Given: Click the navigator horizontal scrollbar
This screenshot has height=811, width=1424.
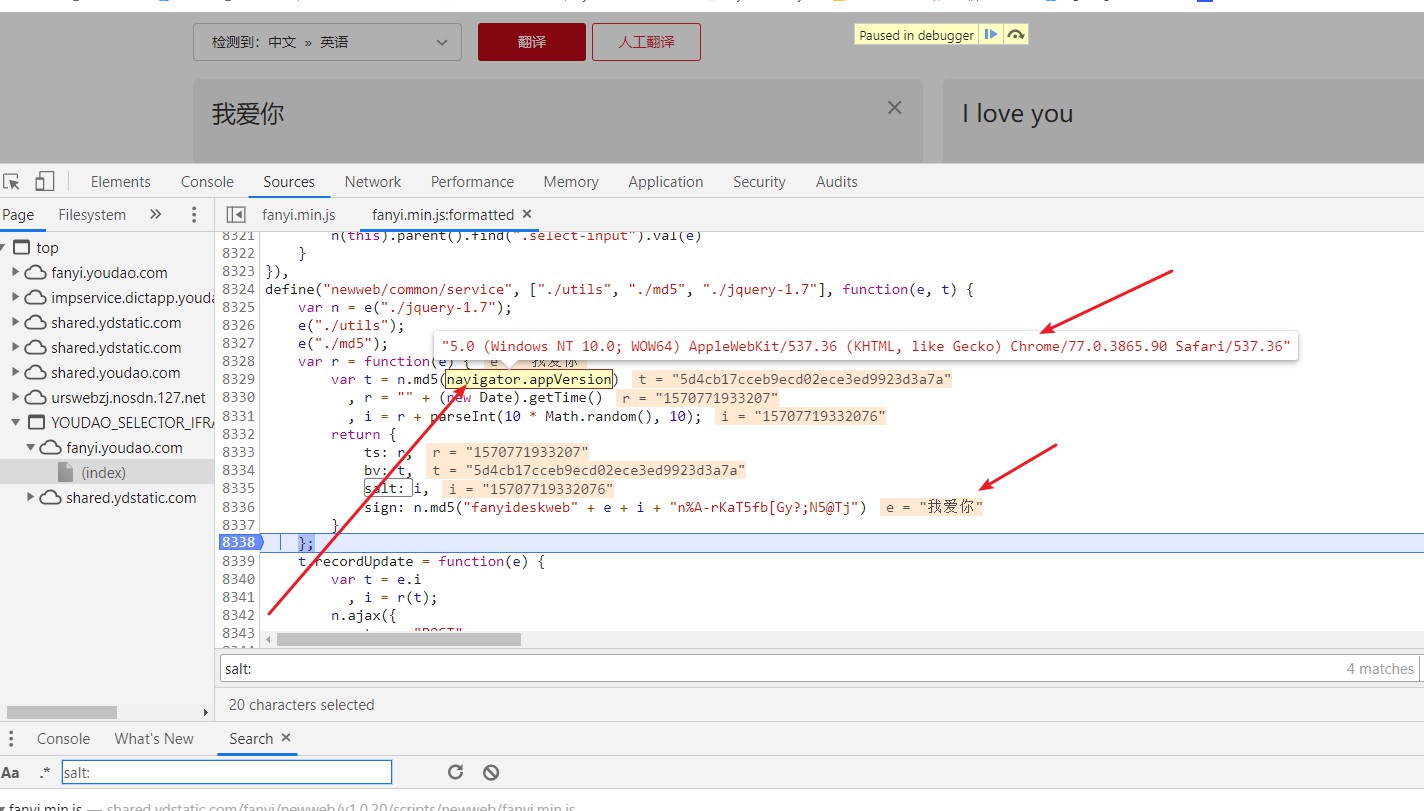Looking at the screenshot, I should [62, 712].
